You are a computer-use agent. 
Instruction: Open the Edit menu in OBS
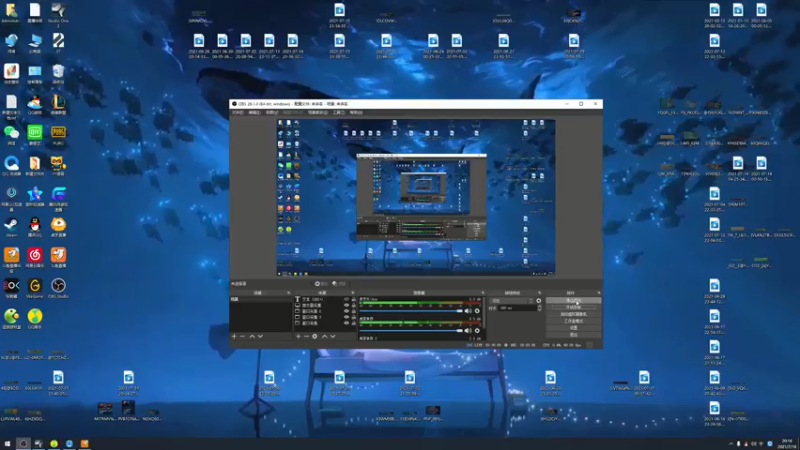[255, 112]
